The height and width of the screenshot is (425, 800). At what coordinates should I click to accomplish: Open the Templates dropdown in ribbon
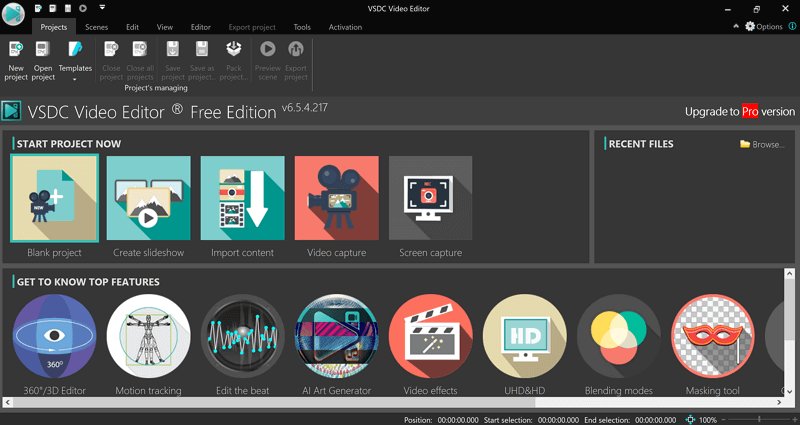tap(75, 61)
